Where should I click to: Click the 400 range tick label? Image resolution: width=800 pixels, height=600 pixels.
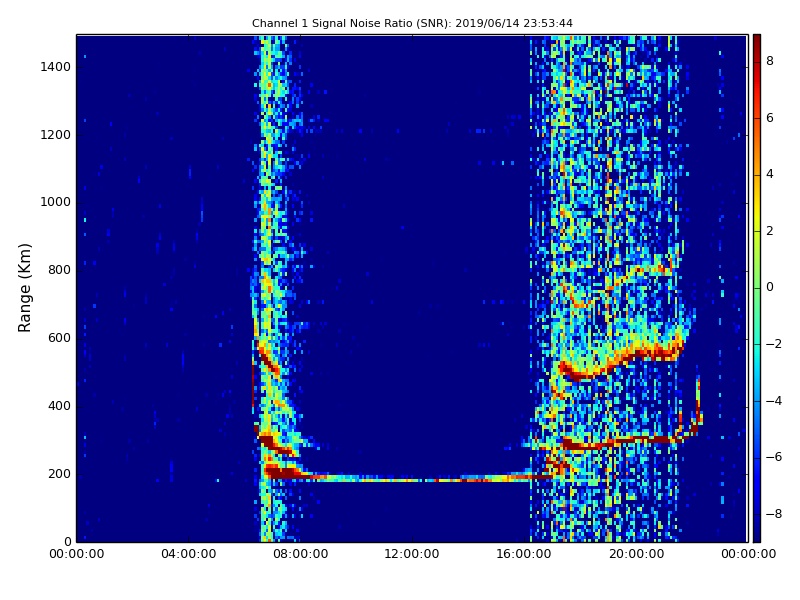click(59, 406)
